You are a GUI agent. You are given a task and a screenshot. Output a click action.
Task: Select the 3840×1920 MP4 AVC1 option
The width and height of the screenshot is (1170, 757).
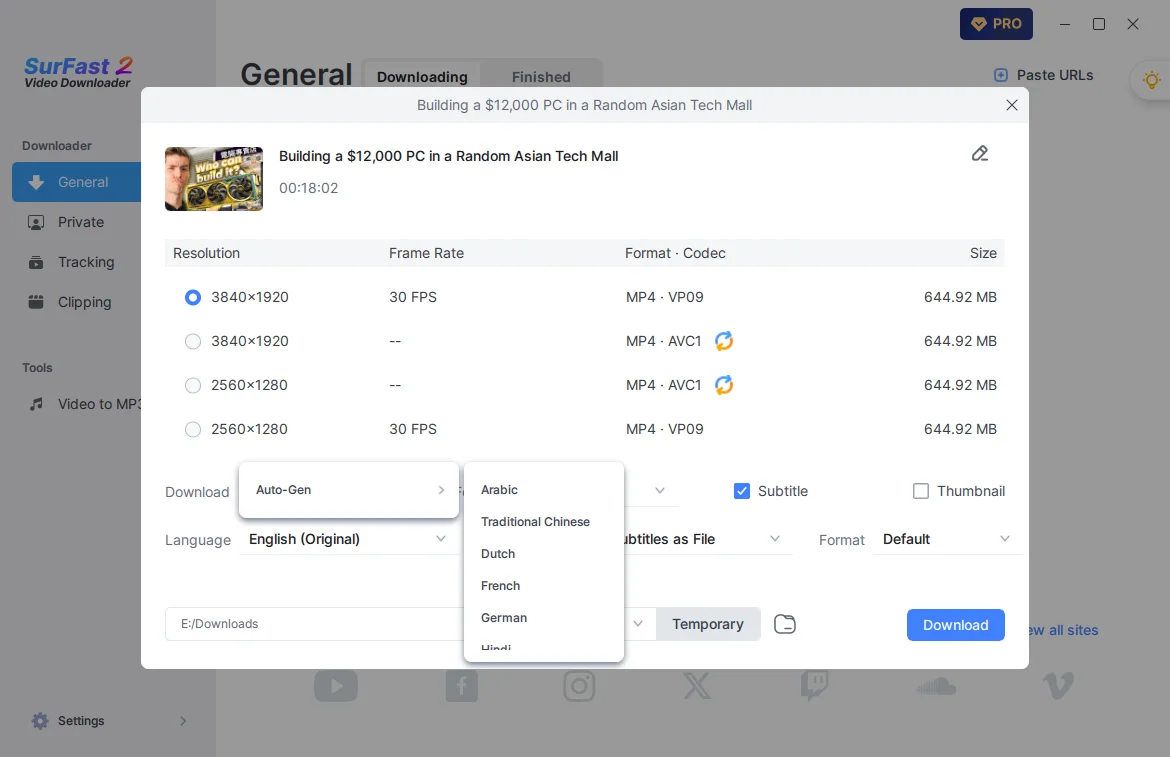pyautogui.click(x=193, y=342)
